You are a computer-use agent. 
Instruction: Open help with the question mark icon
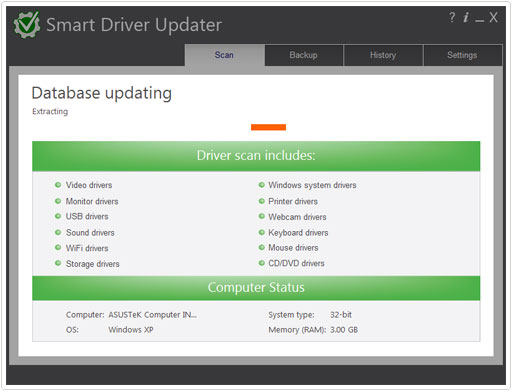click(x=452, y=17)
